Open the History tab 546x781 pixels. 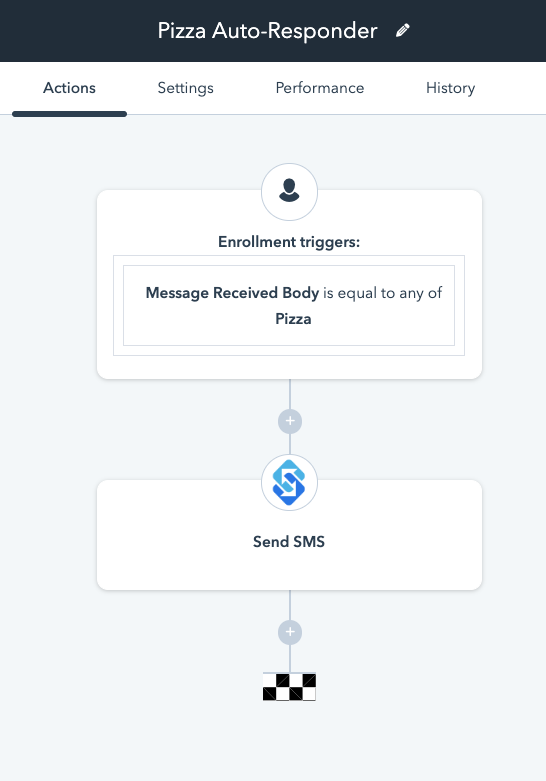pos(450,88)
